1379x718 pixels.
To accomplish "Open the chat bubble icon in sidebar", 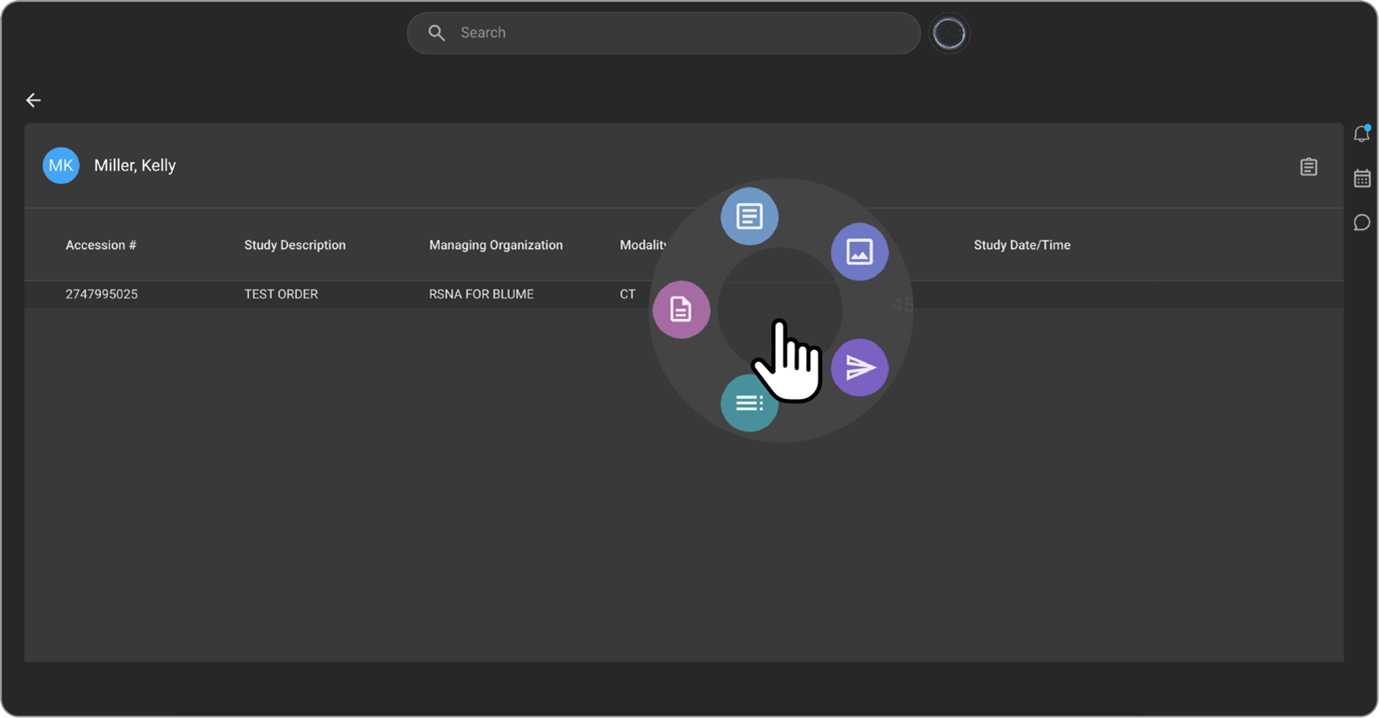I will 1361,222.
